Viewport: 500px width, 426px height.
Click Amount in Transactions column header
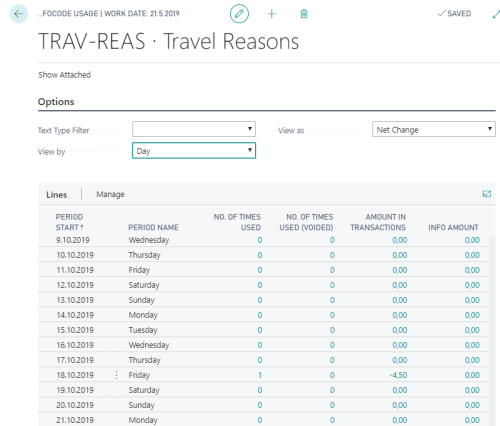378,222
